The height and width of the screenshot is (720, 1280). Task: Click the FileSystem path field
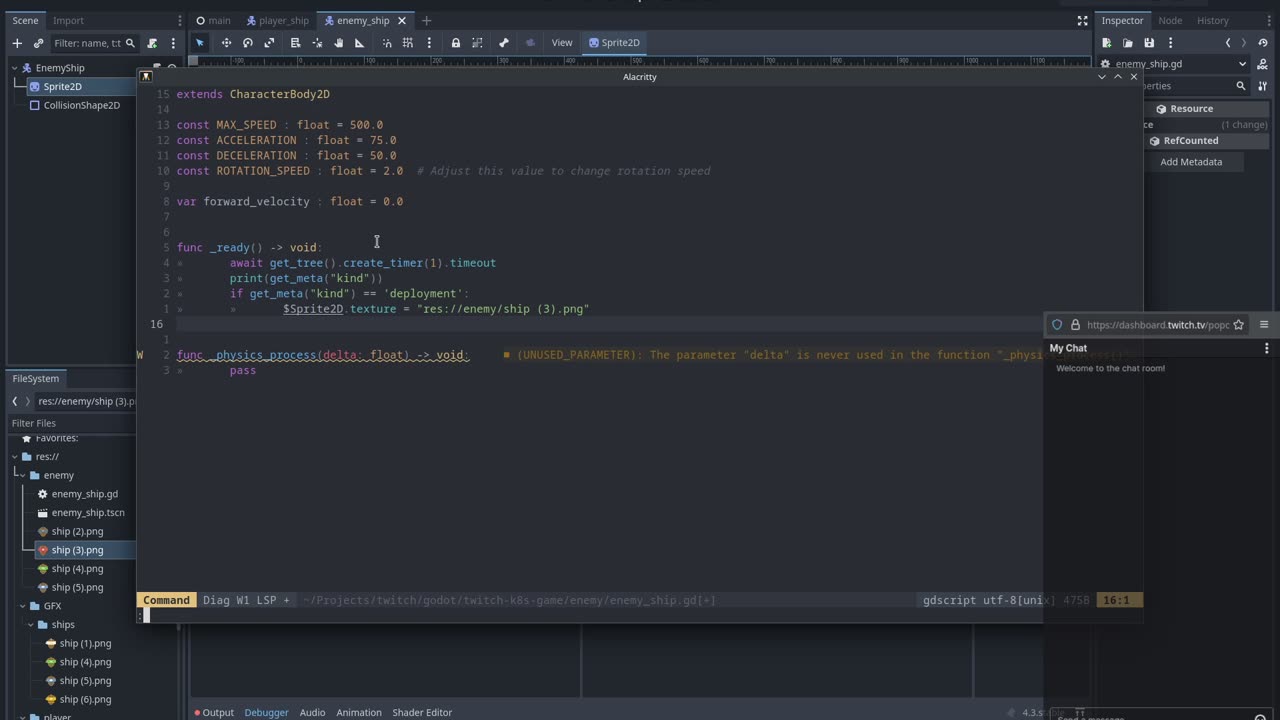pos(86,401)
